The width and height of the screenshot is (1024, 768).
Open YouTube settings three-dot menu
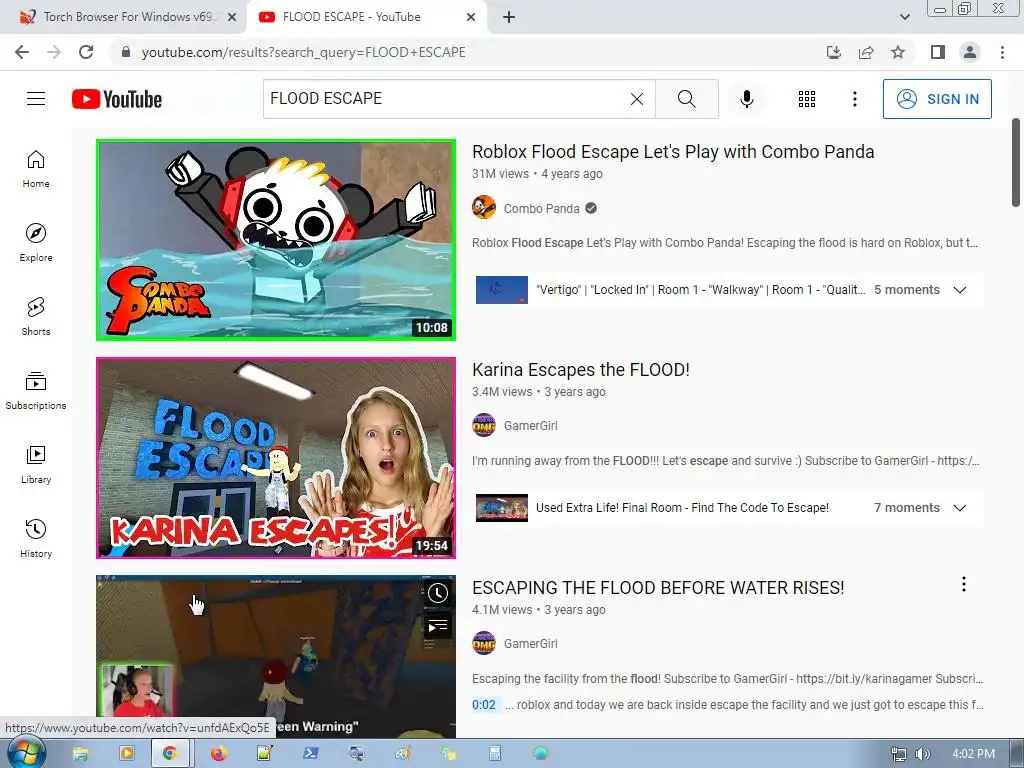(854, 99)
